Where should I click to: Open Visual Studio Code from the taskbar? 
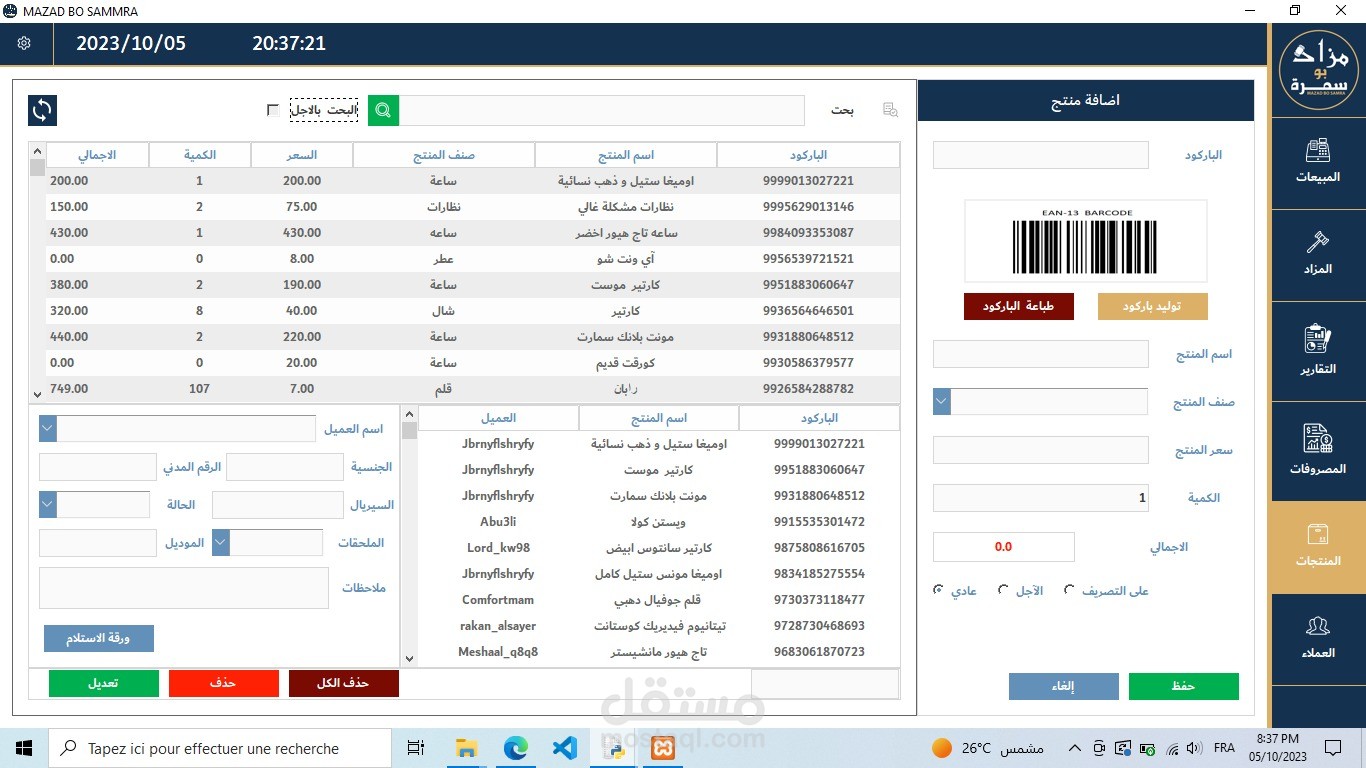click(x=564, y=747)
